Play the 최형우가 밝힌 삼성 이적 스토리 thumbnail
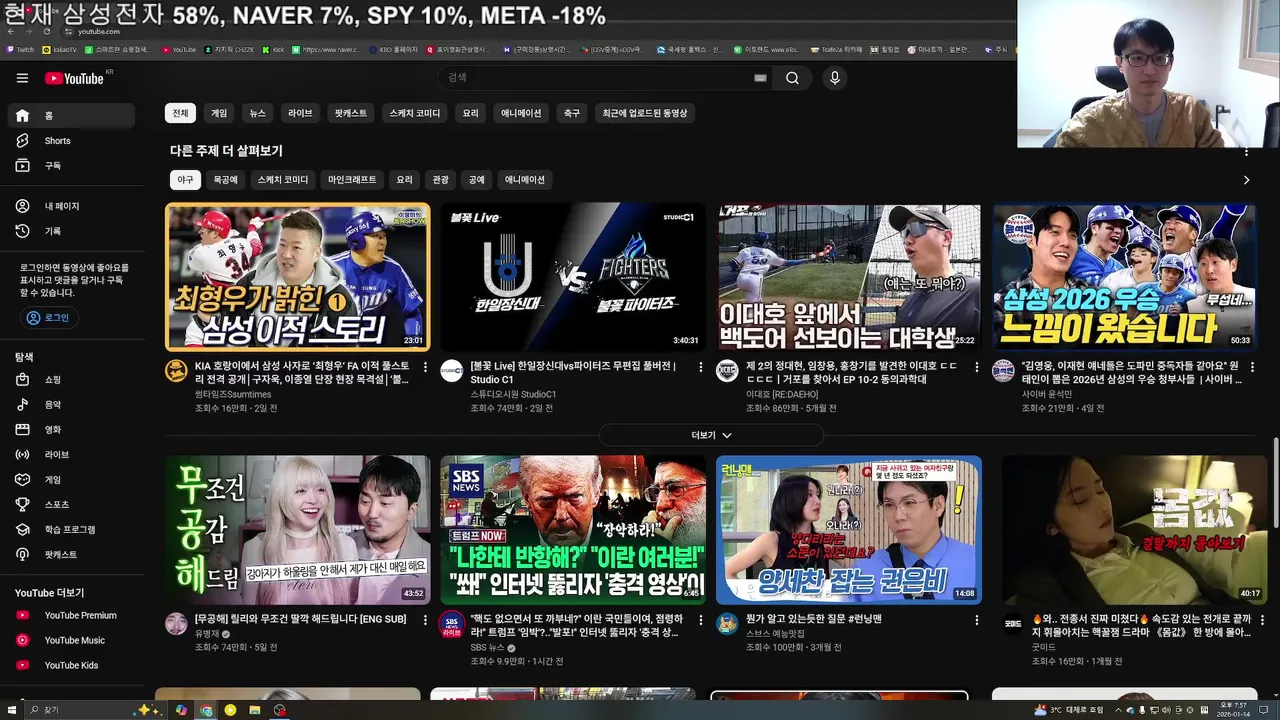Image resolution: width=1280 pixels, height=720 pixels. click(298, 277)
